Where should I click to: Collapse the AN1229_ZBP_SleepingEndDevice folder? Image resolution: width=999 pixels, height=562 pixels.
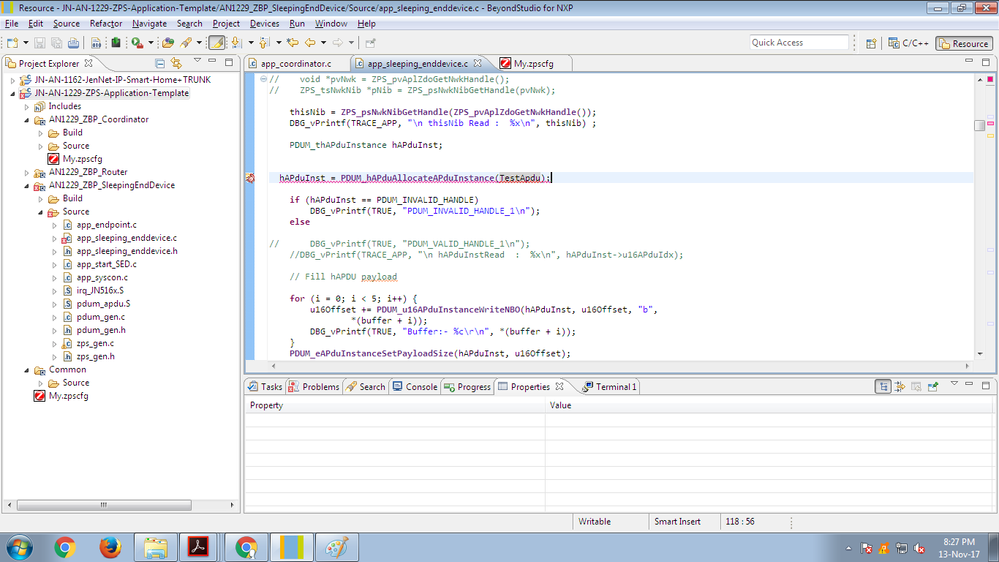click(27, 186)
